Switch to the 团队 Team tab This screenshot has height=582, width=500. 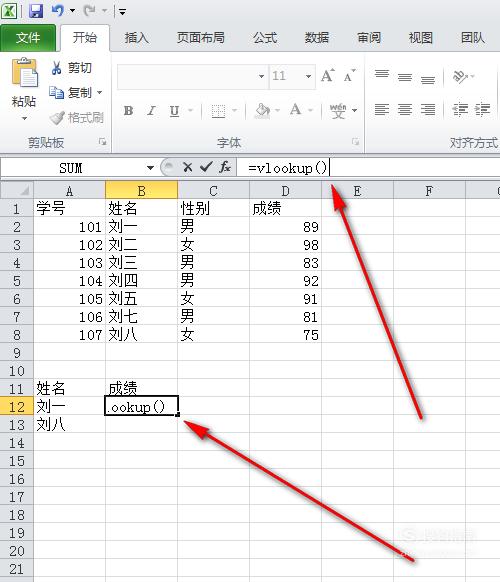coord(473,38)
